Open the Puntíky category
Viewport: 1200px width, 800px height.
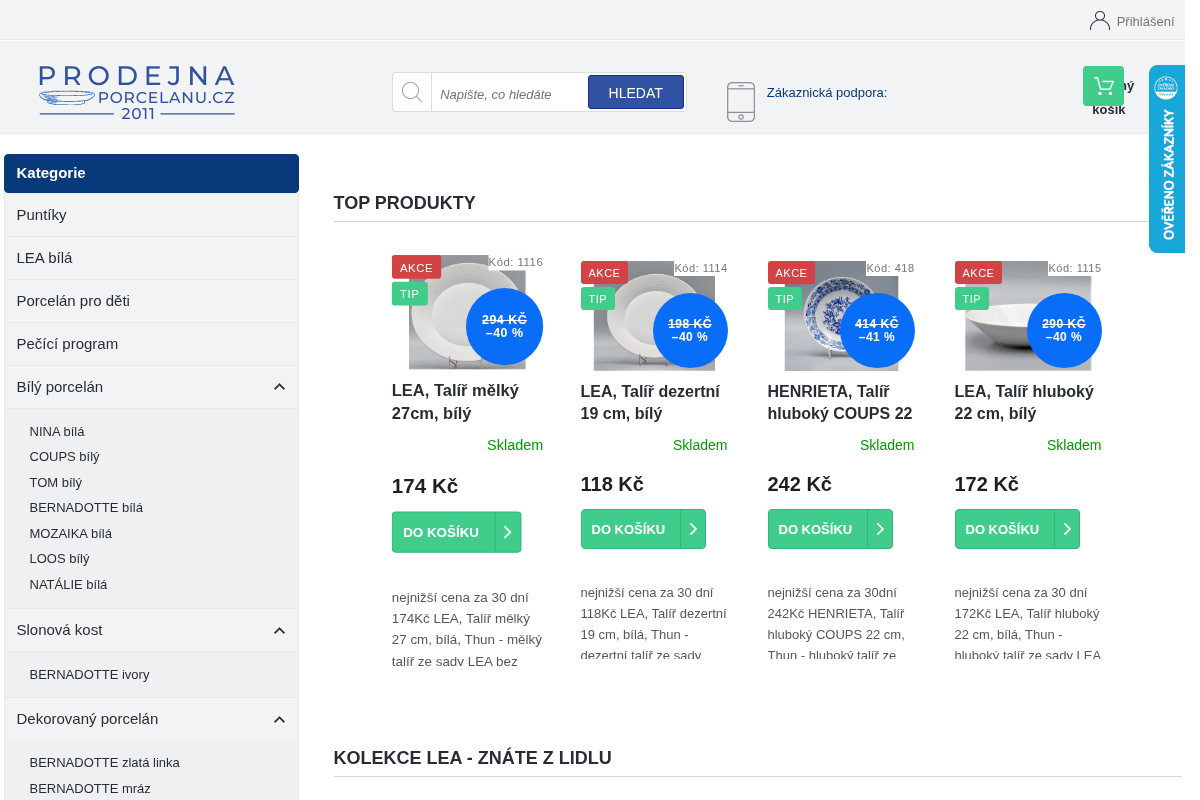[x=151, y=215]
